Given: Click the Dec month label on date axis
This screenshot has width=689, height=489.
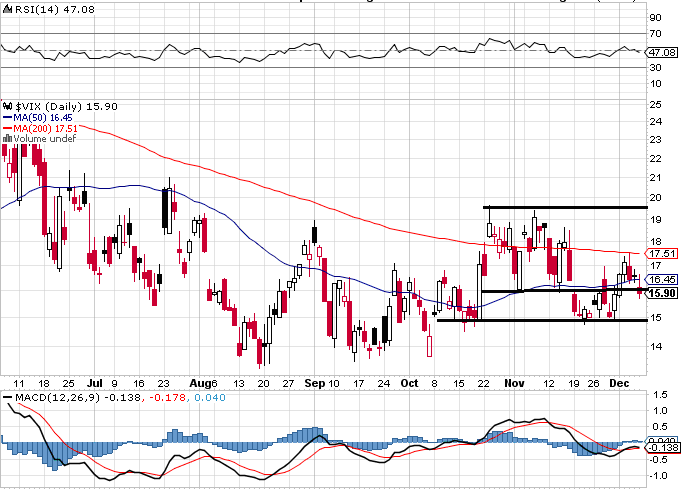Looking at the screenshot, I should point(619,383).
